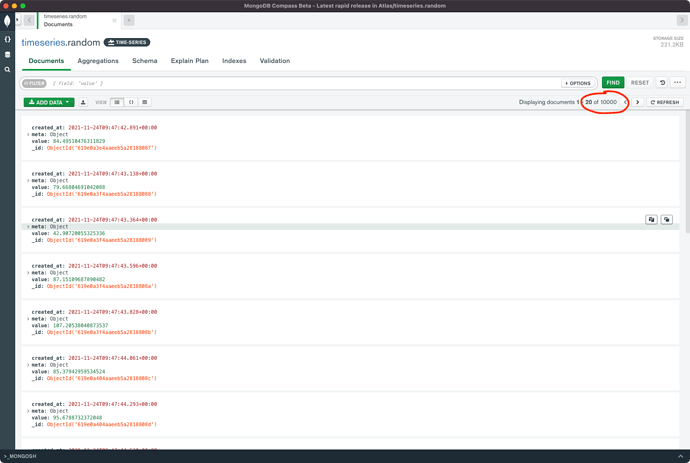
Task: Click the FILTER badge in query bar
Action: point(34,83)
